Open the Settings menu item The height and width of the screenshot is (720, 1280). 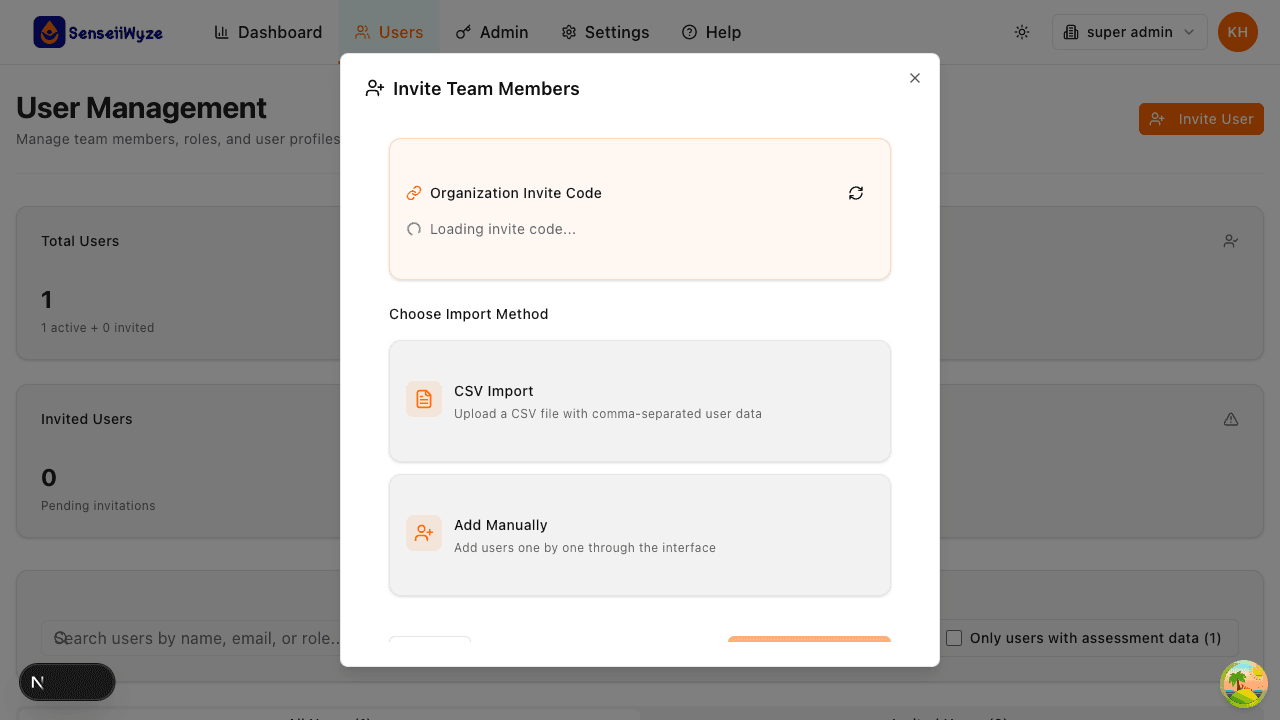coord(604,32)
